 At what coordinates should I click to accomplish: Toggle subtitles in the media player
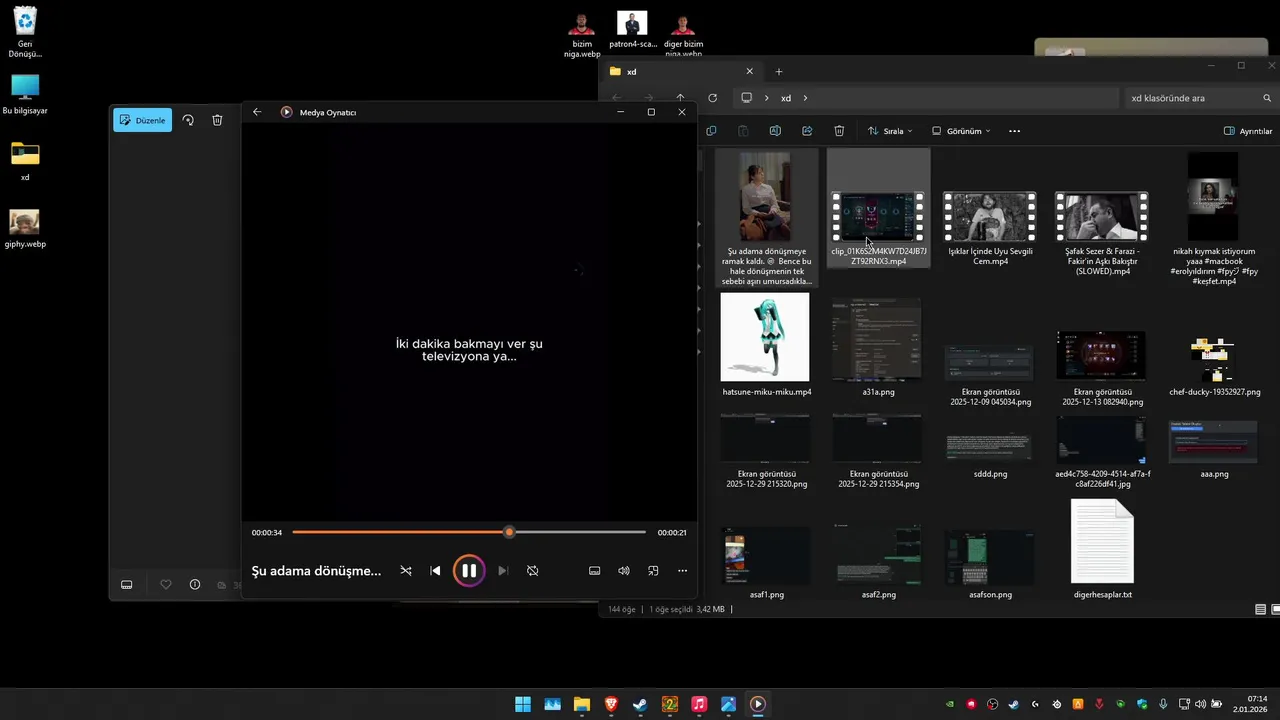tap(594, 571)
